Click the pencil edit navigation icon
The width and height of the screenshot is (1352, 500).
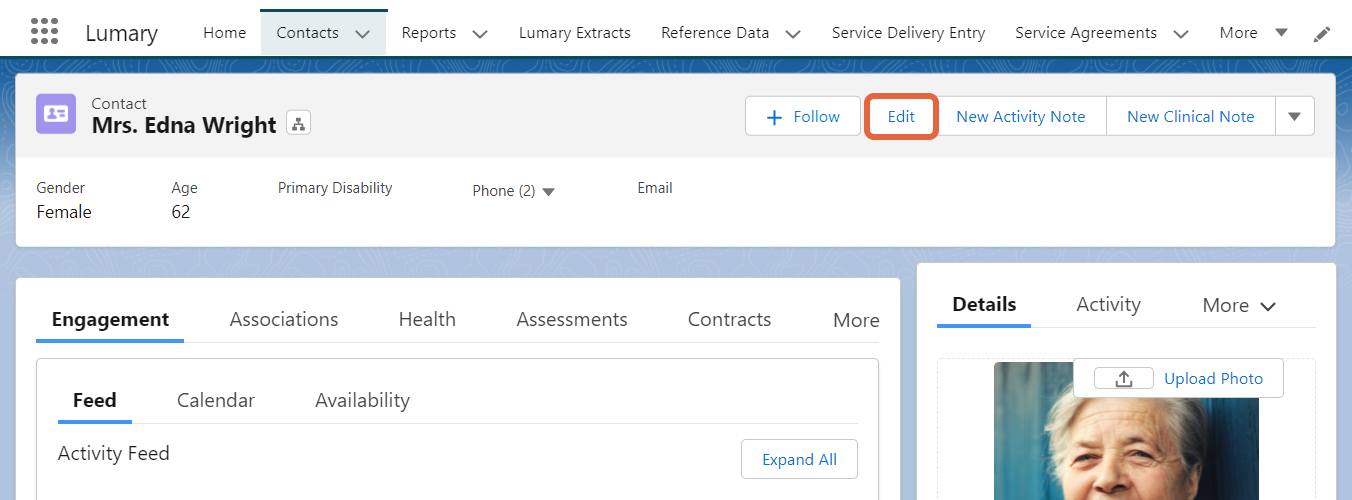[1322, 34]
